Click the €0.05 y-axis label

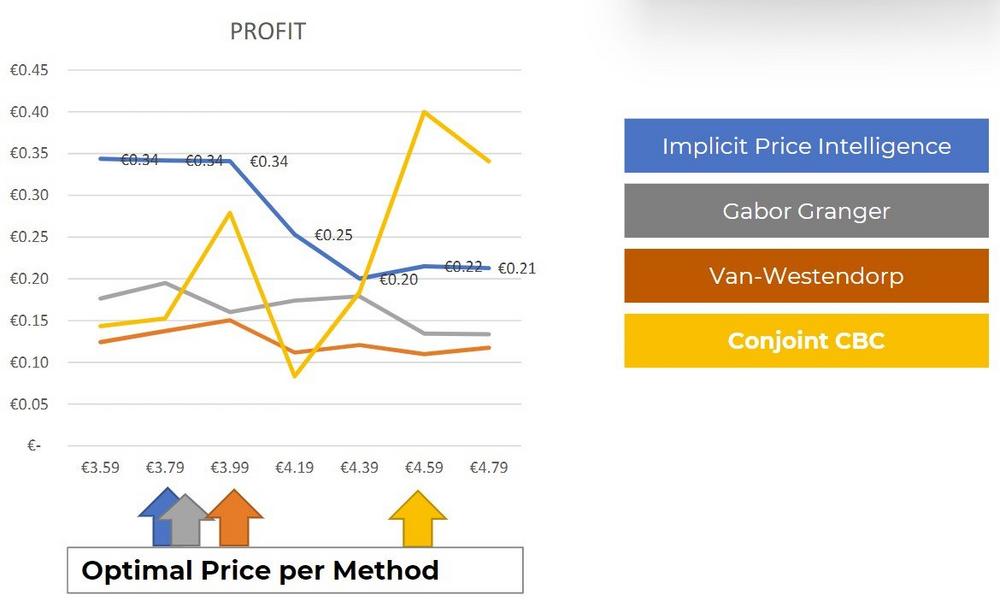pyautogui.click(x=30, y=404)
